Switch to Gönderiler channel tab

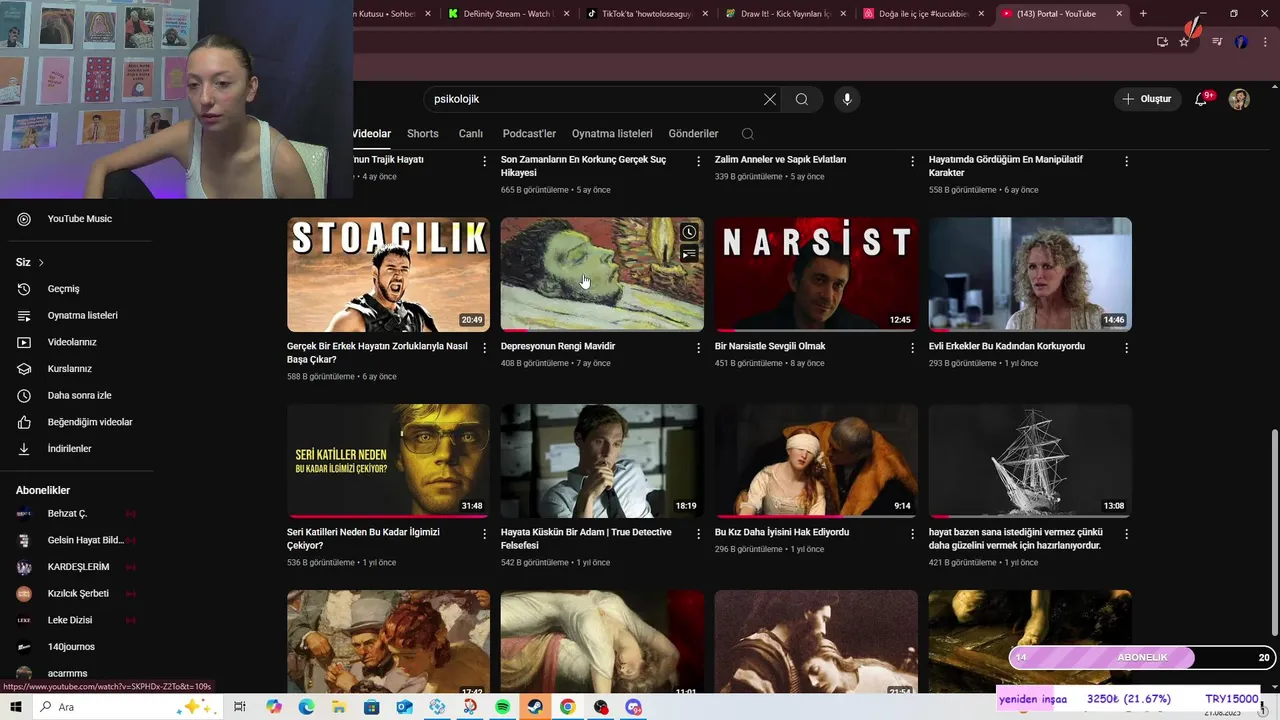(693, 134)
